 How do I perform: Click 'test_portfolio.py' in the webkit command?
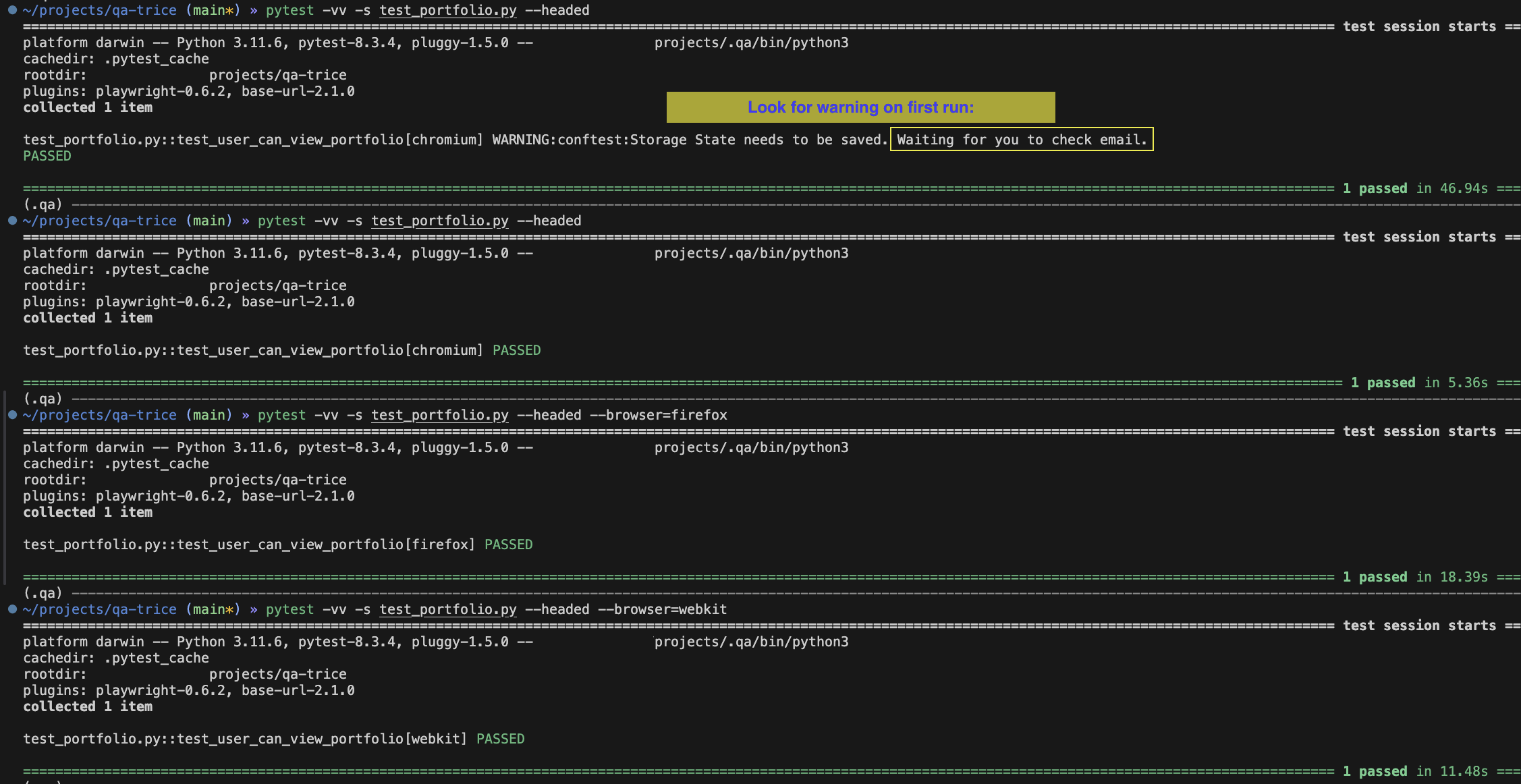[x=448, y=609]
